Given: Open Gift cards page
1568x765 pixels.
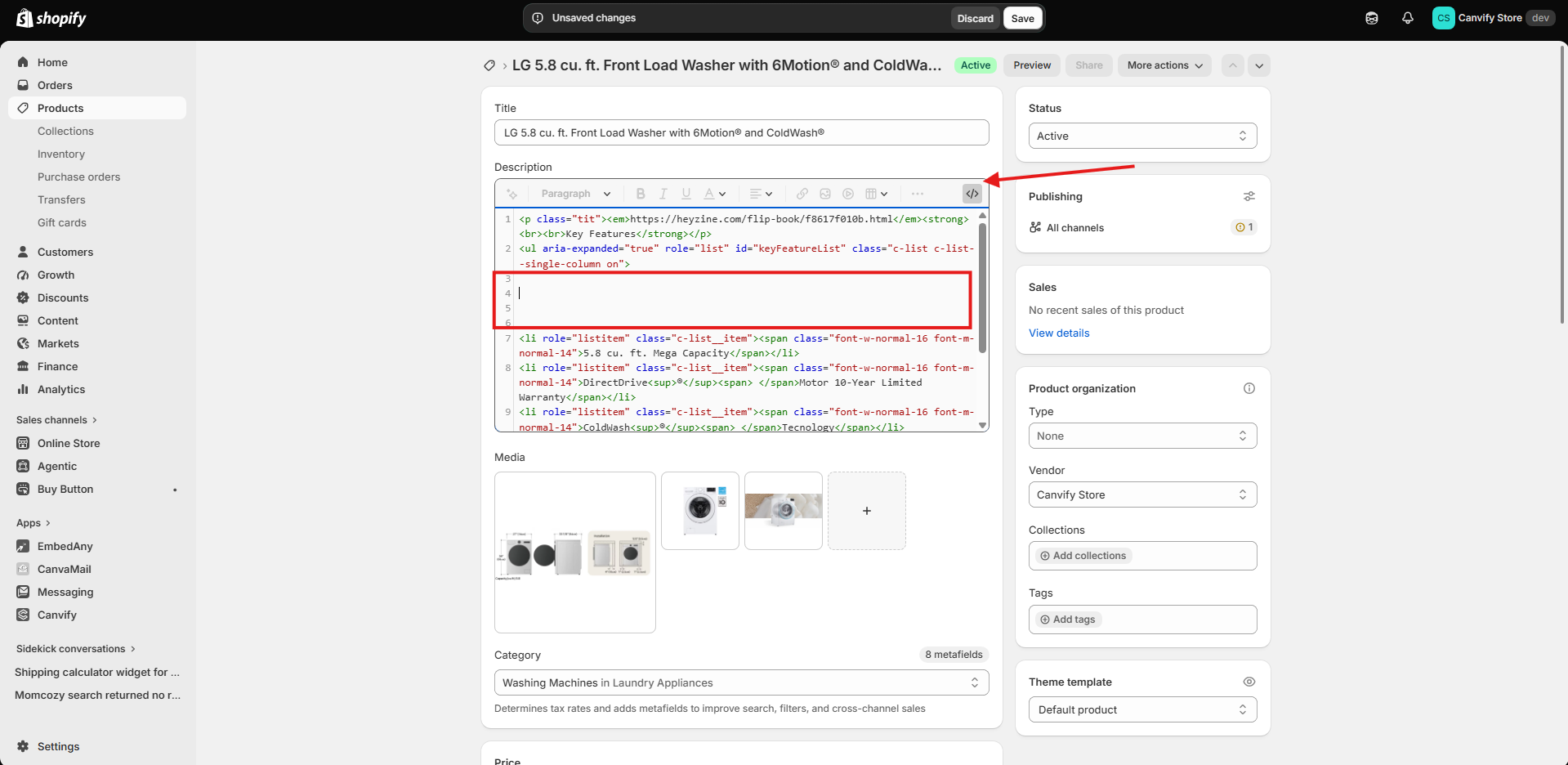Looking at the screenshot, I should point(62,222).
